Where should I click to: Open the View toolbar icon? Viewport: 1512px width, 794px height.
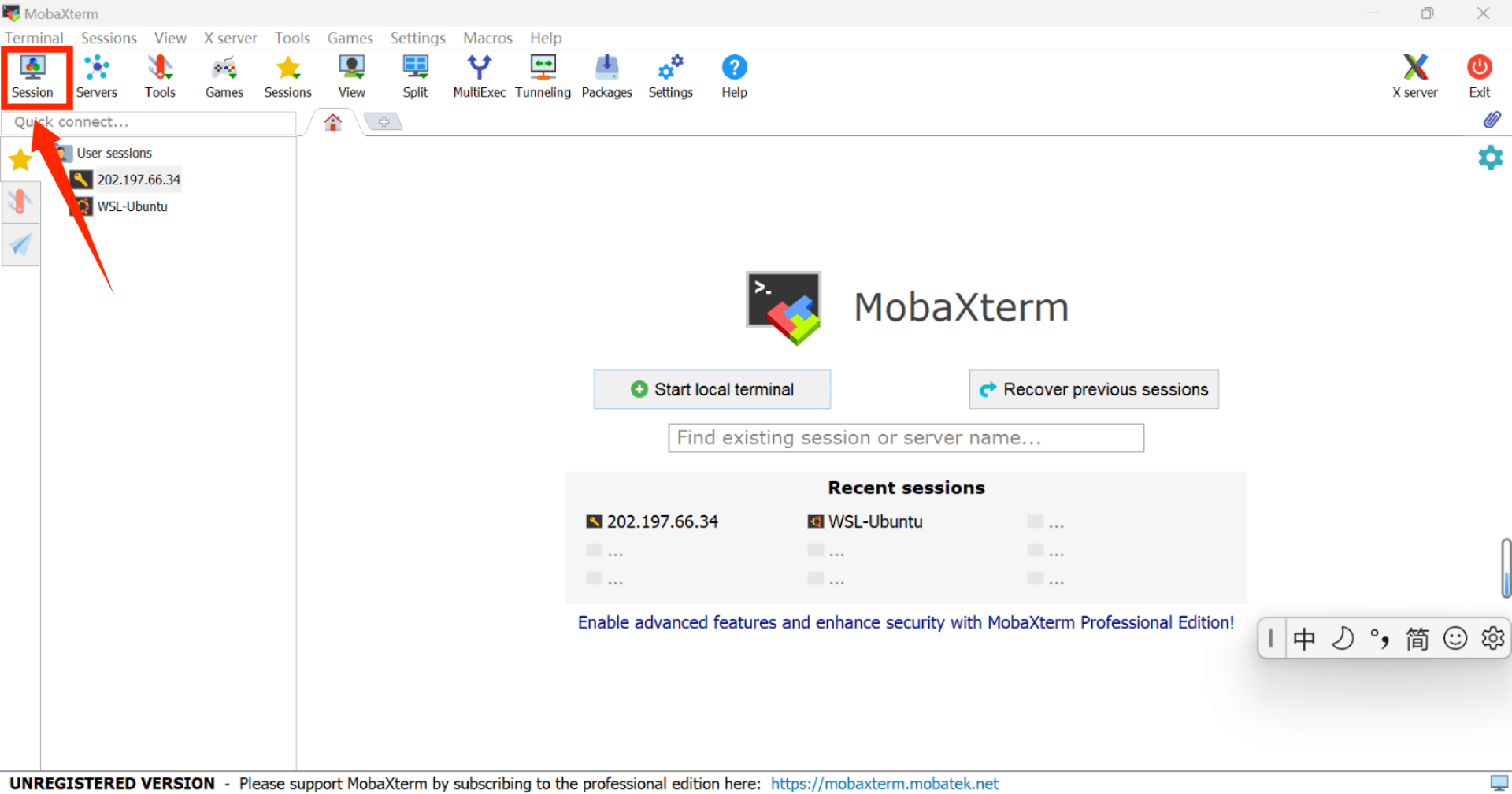click(351, 76)
